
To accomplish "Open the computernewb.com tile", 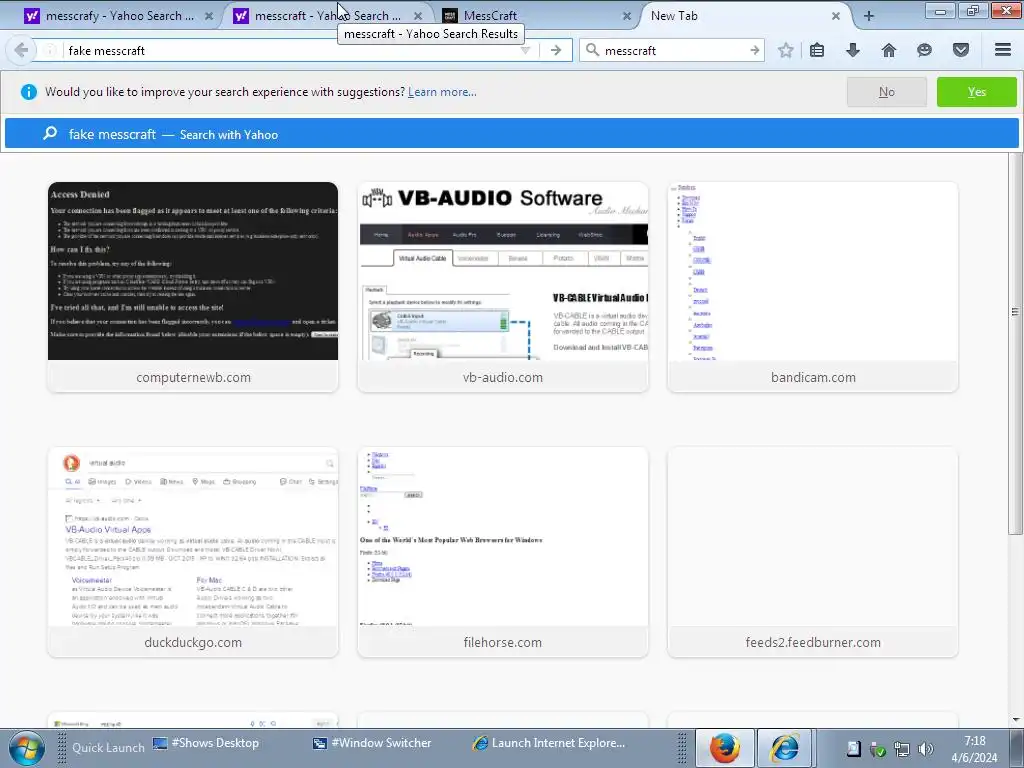I will pos(193,287).
